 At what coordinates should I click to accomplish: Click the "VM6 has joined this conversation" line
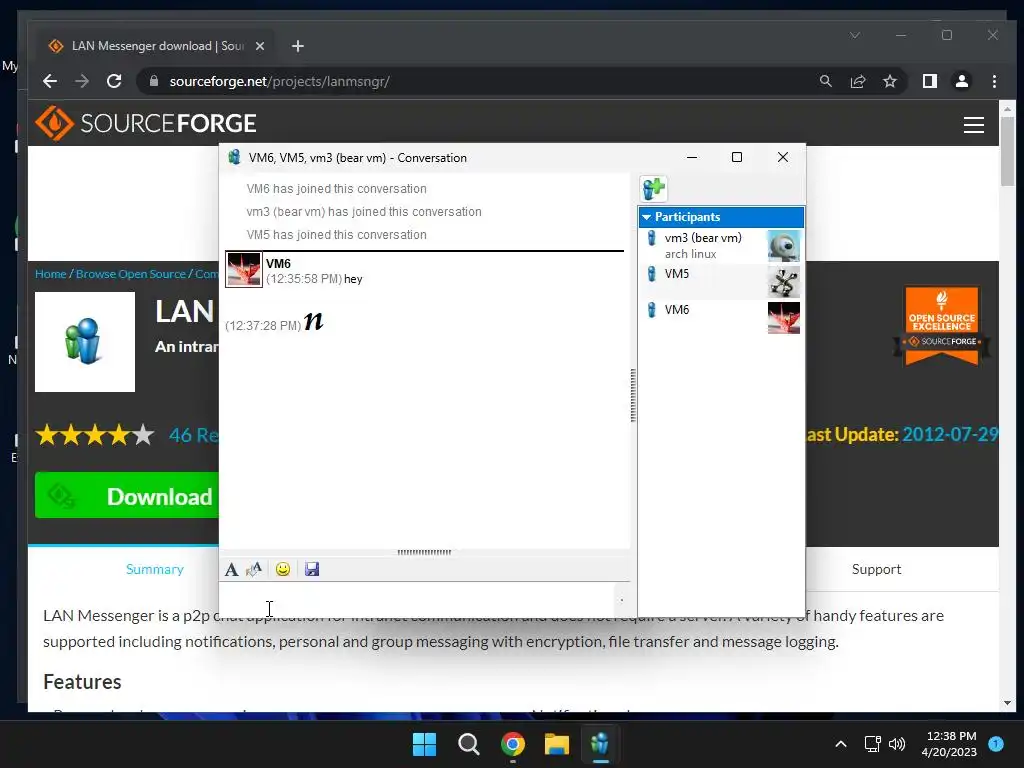(x=336, y=189)
